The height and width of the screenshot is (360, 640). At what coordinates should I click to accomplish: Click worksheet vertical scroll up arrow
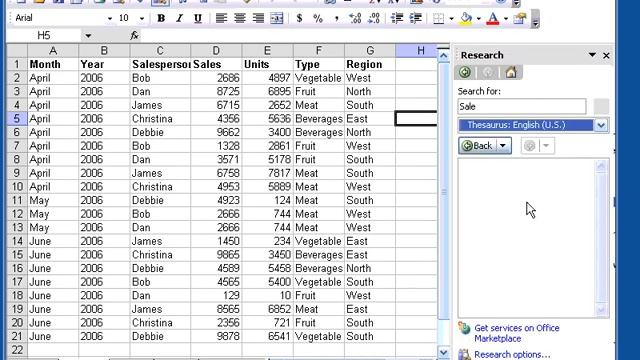coord(444,55)
